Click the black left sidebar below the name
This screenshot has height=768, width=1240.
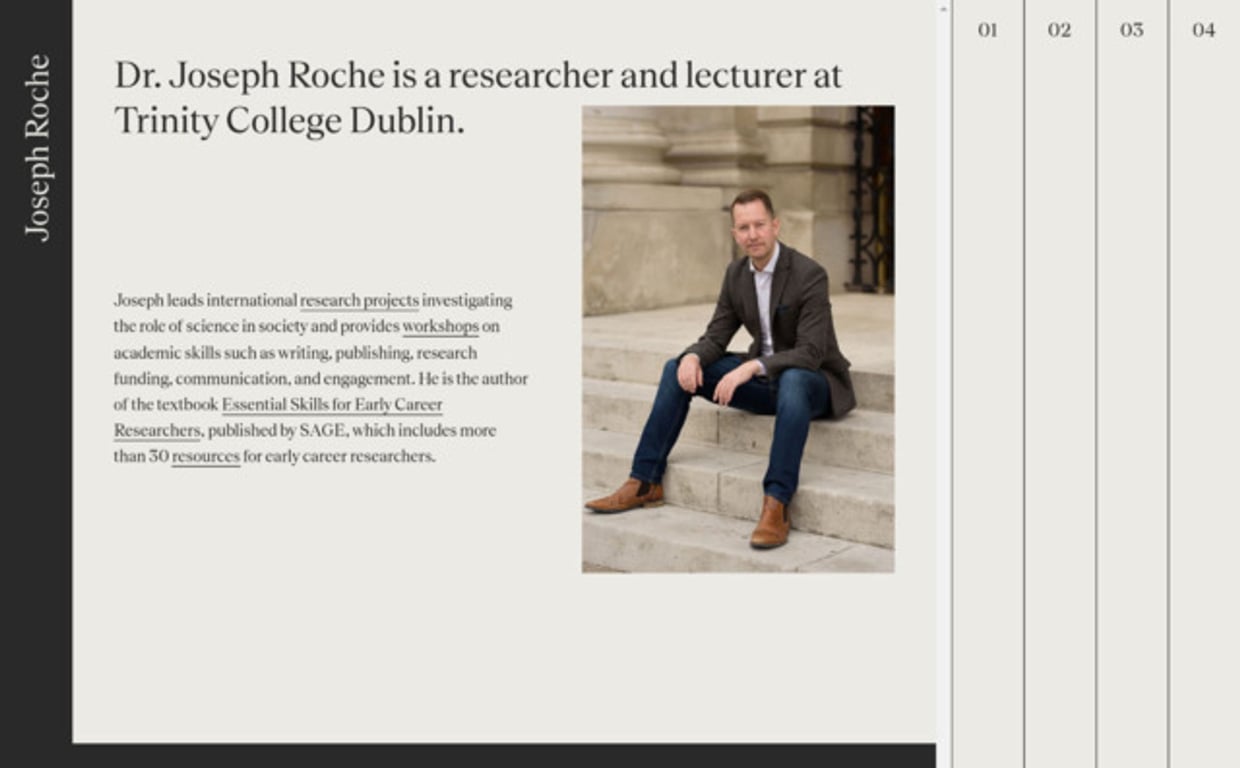click(36, 500)
